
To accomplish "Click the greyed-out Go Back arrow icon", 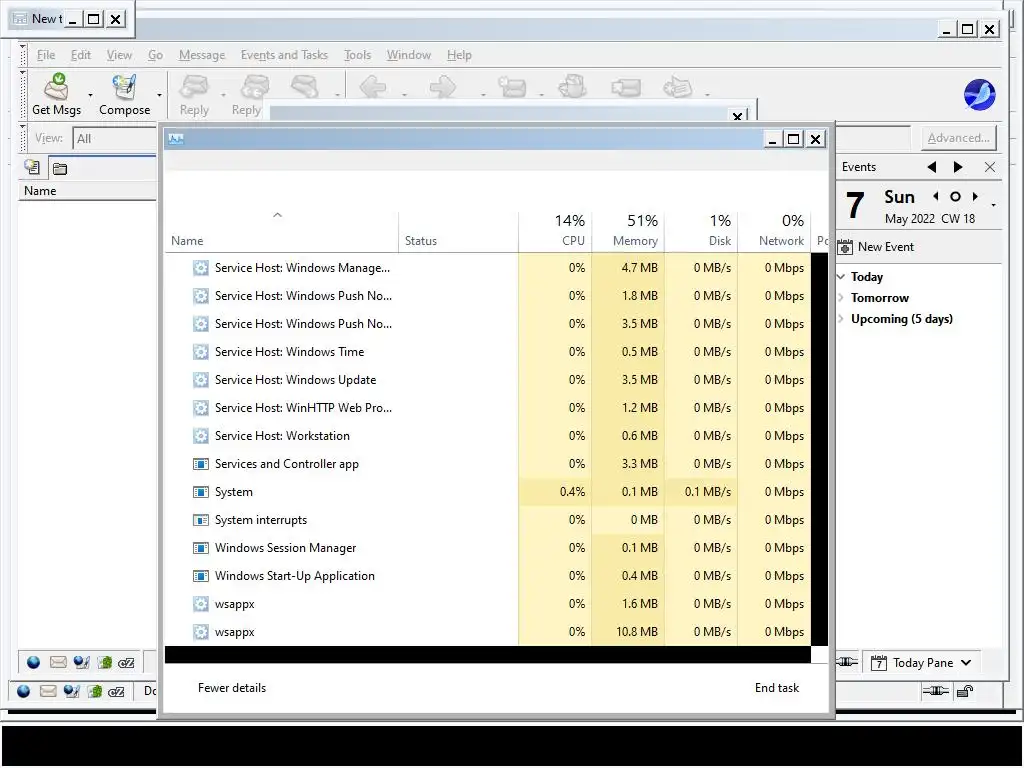I will 373,87.
